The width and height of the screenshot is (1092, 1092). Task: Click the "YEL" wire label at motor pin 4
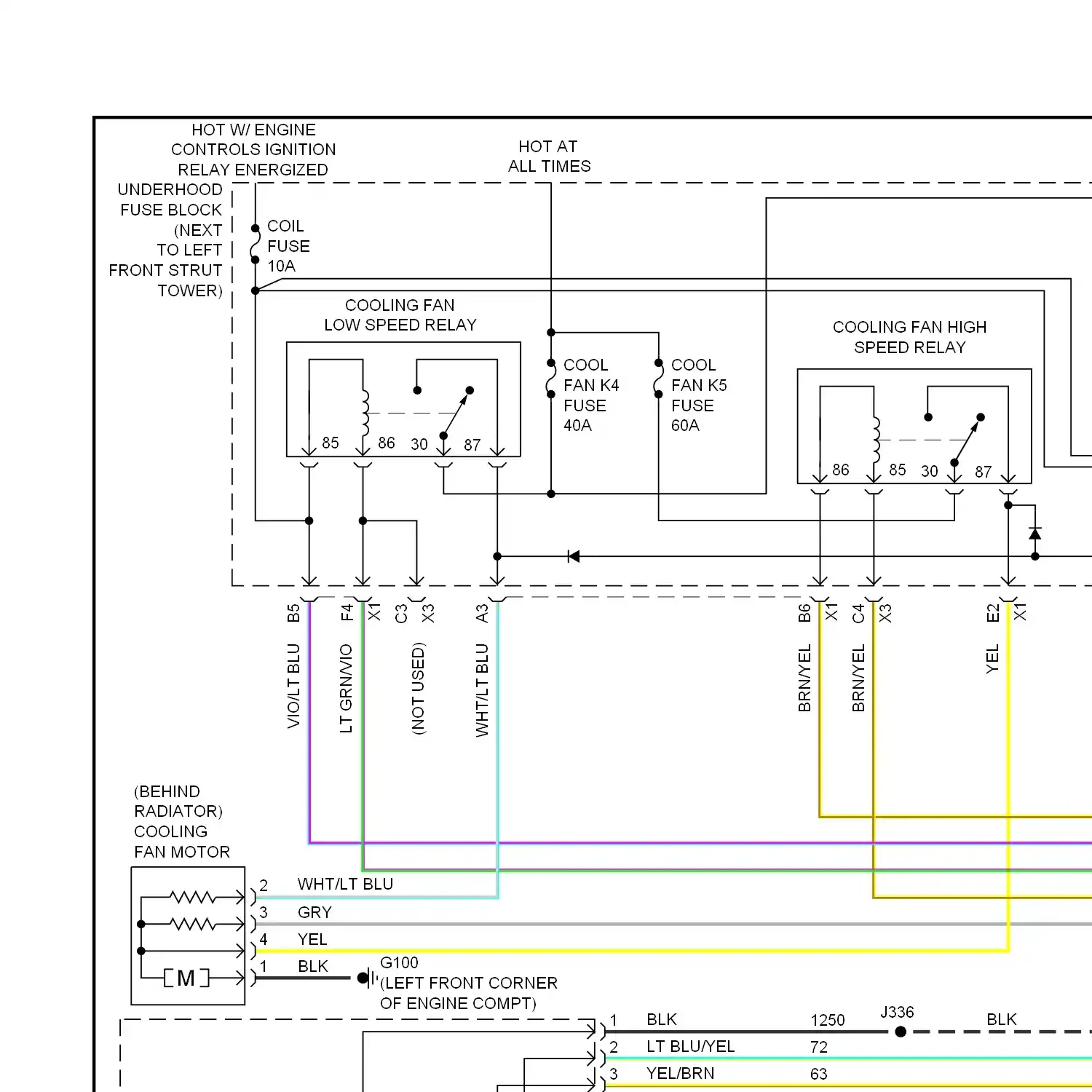point(312,939)
